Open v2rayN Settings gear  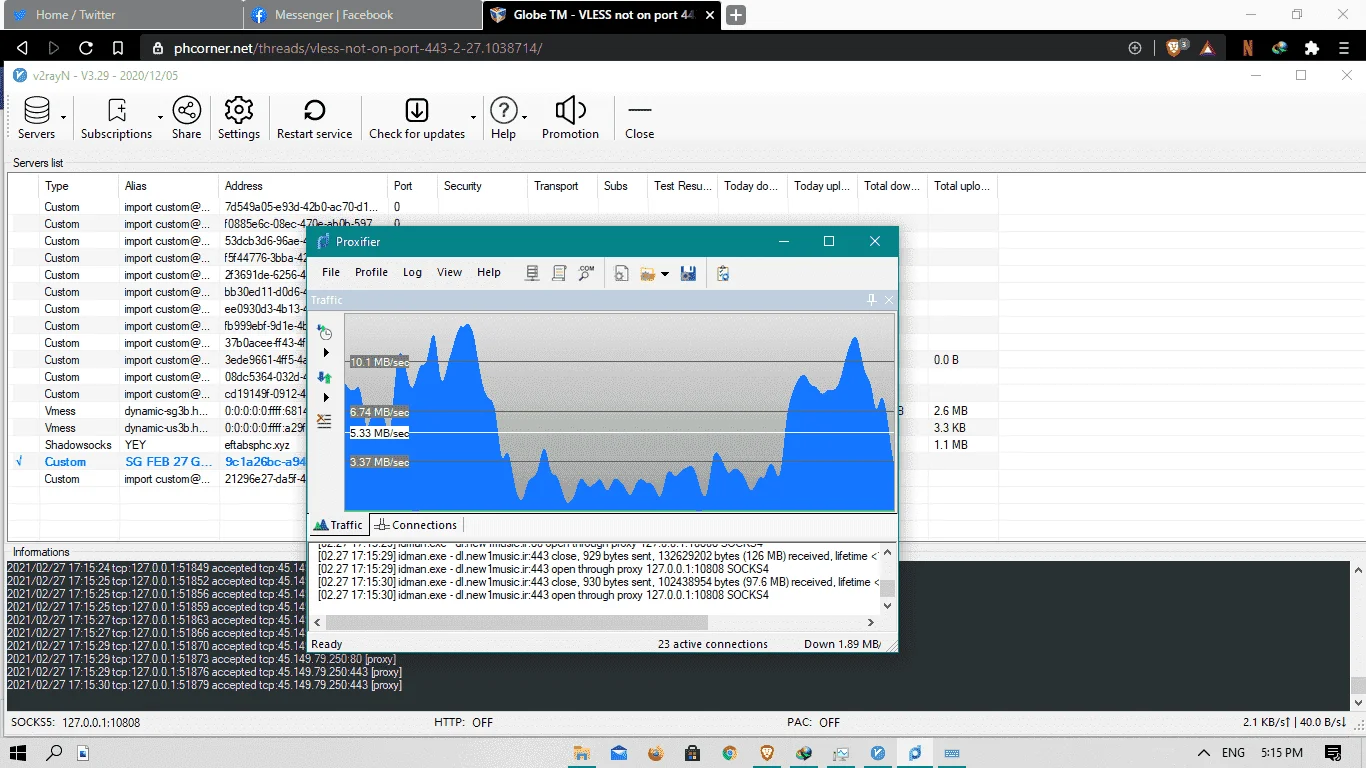coord(239,118)
